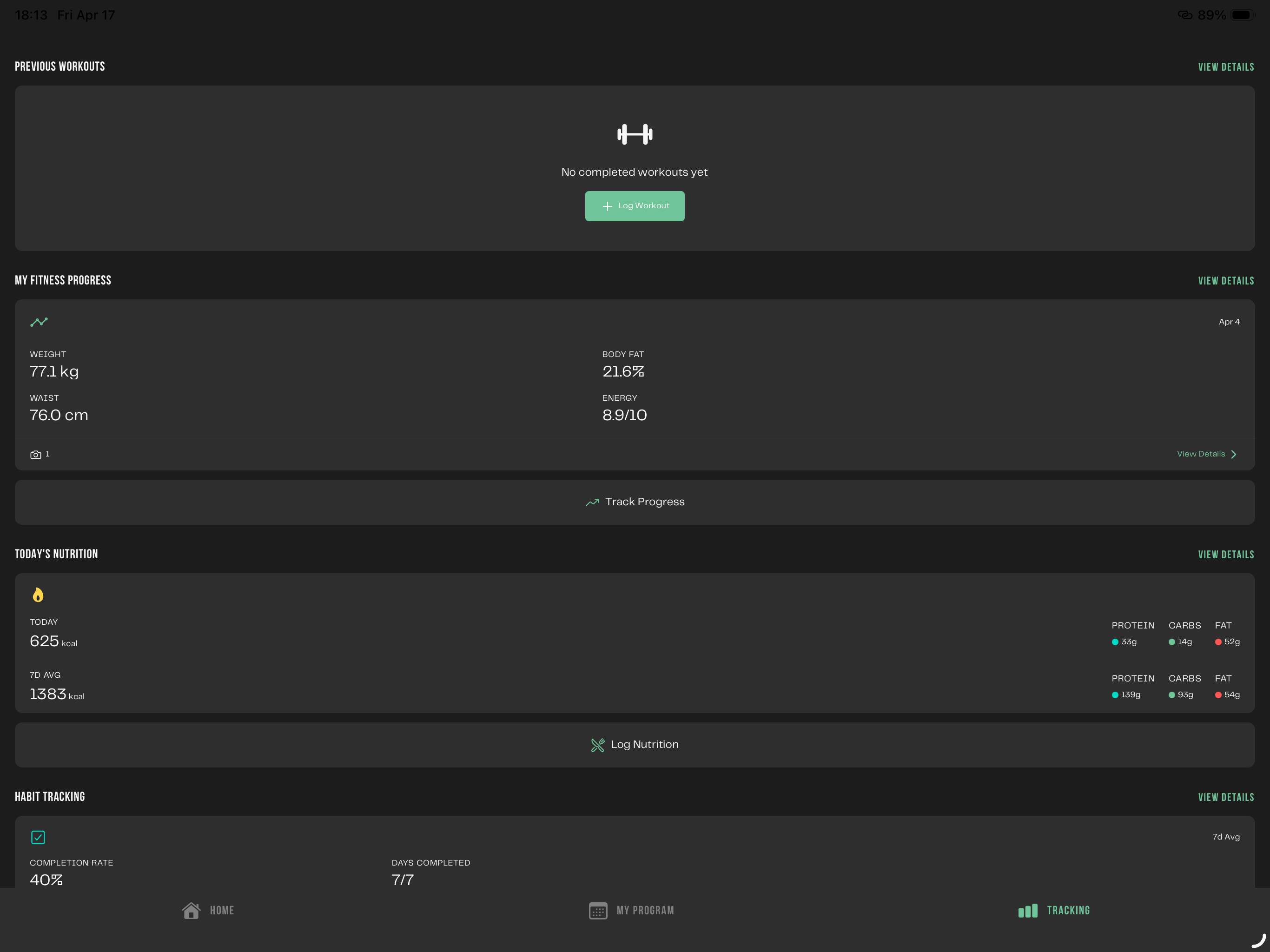Image resolution: width=1270 pixels, height=952 pixels.
Task: Click the fork and knife nutrition icon
Action: coord(598,745)
